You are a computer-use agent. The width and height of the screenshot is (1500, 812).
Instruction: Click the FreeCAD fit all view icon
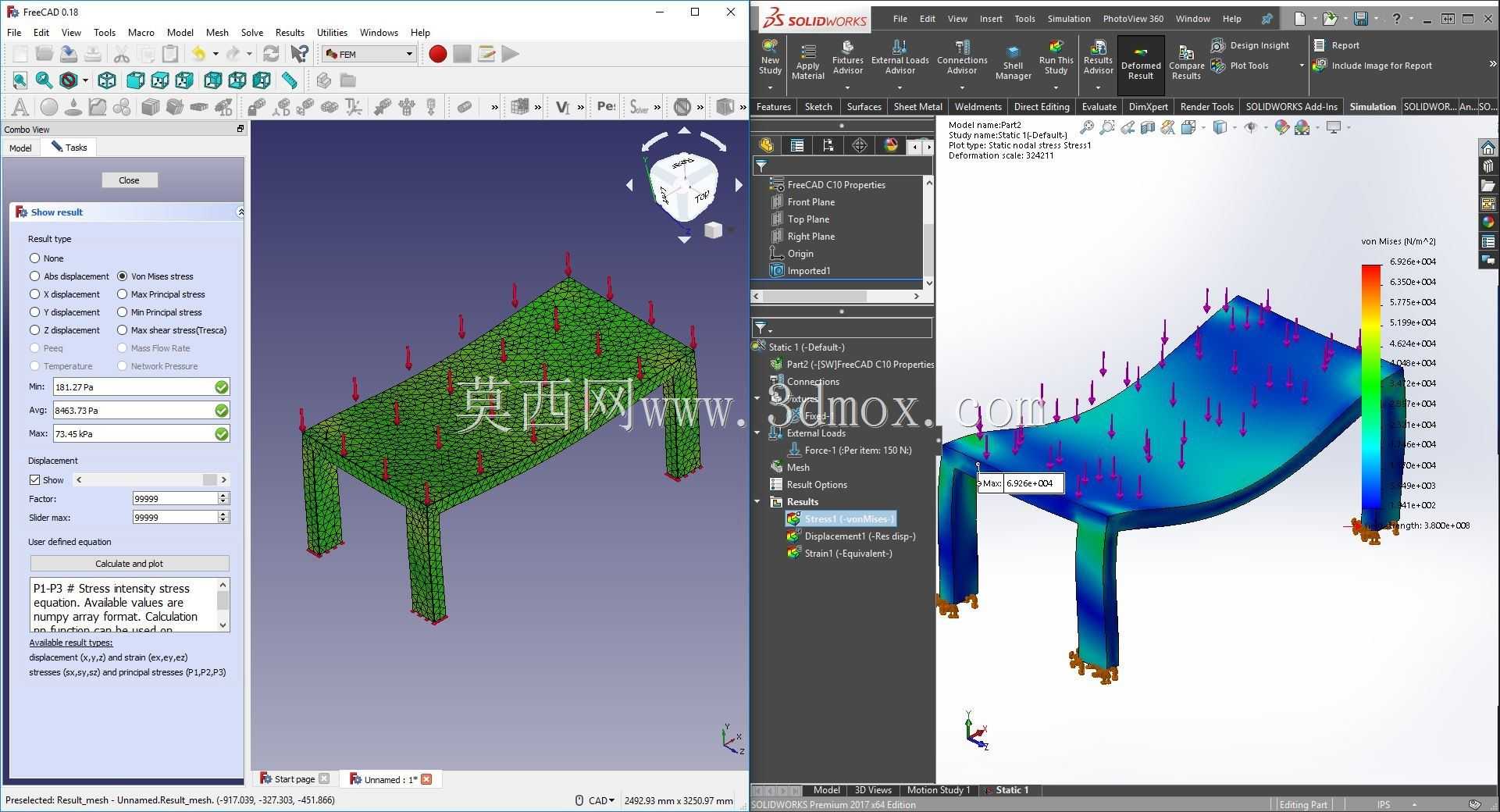[20, 80]
